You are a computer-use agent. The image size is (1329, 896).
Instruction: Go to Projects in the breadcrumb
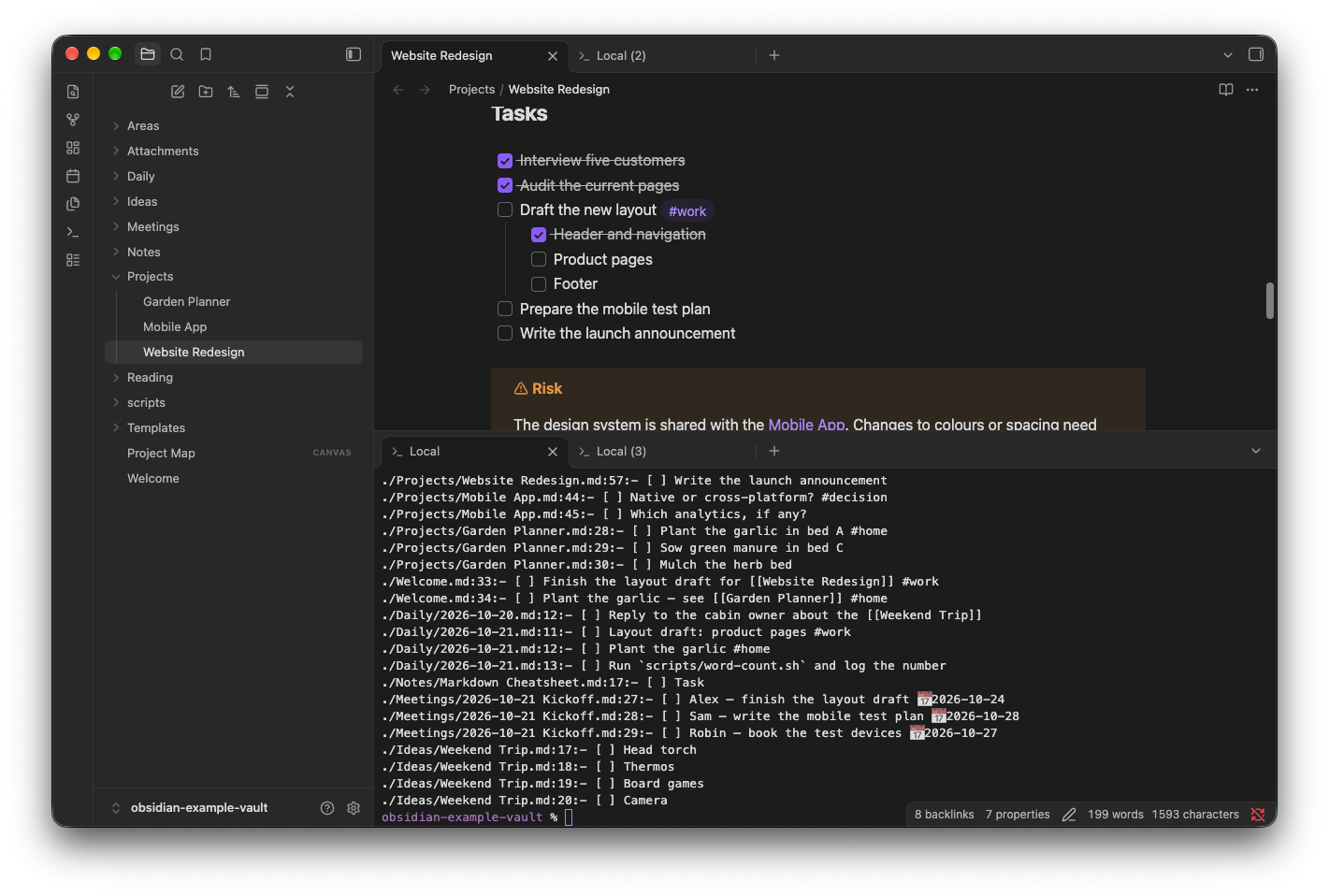coord(471,89)
